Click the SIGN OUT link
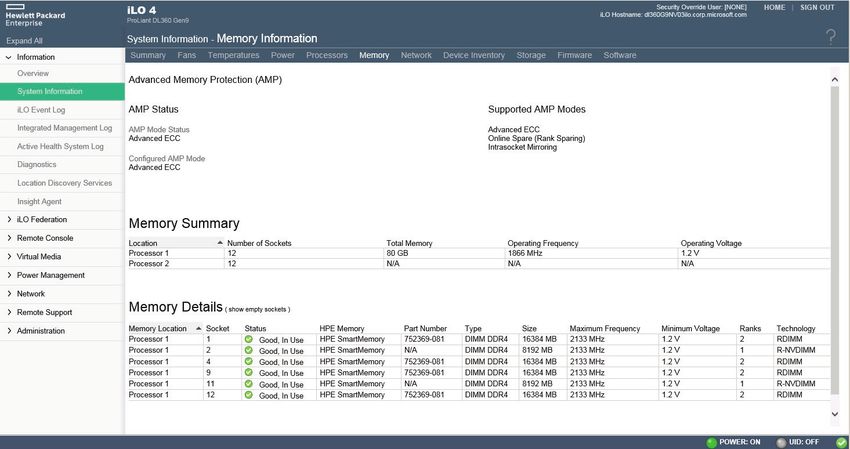This screenshot has width=850, height=449. pyautogui.click(x=817, y=8)
